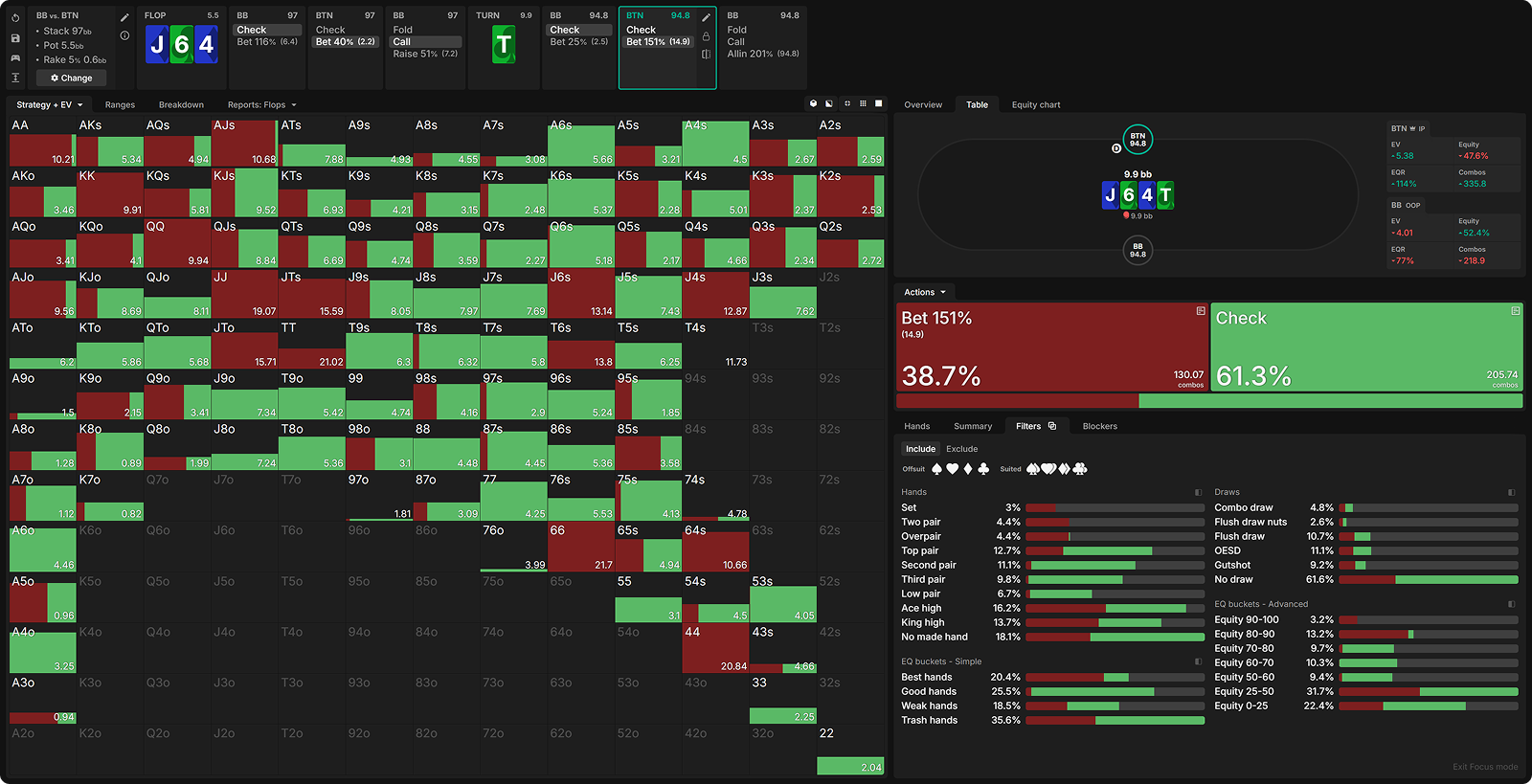
Task: Click the pencil edit icon in BTN panel
Action: pos(706,17)
